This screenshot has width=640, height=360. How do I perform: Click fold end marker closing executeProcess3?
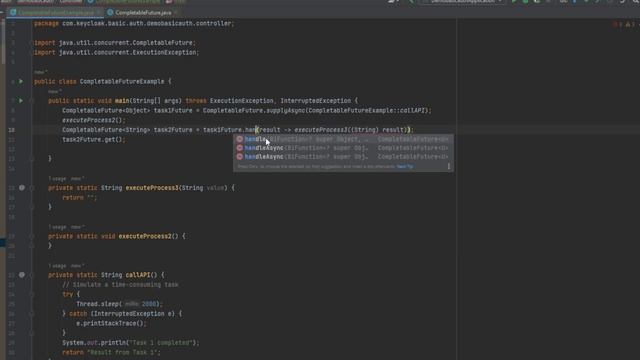(x=31, y=207)
